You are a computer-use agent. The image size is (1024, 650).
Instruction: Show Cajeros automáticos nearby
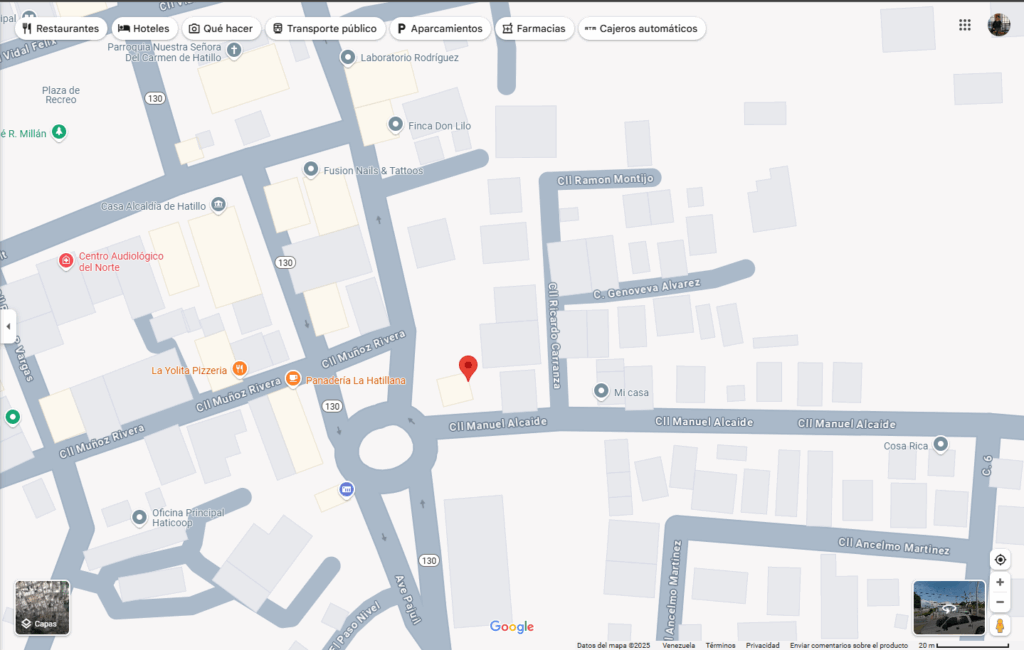tap(641, 28)
